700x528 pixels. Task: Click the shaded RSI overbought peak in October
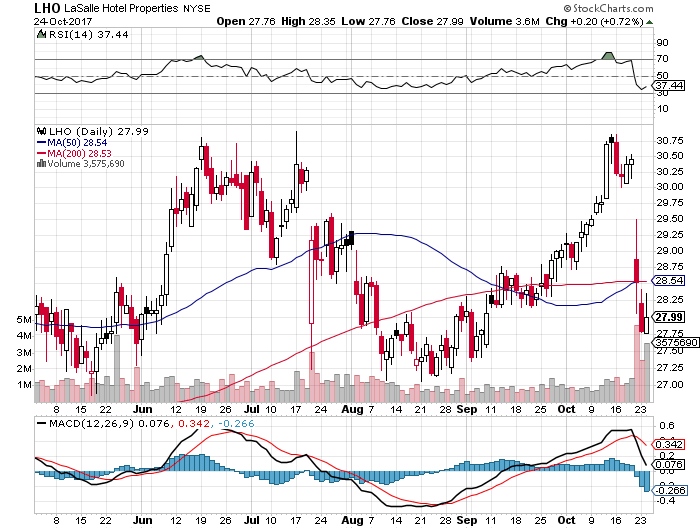click(x=606, y=54)
